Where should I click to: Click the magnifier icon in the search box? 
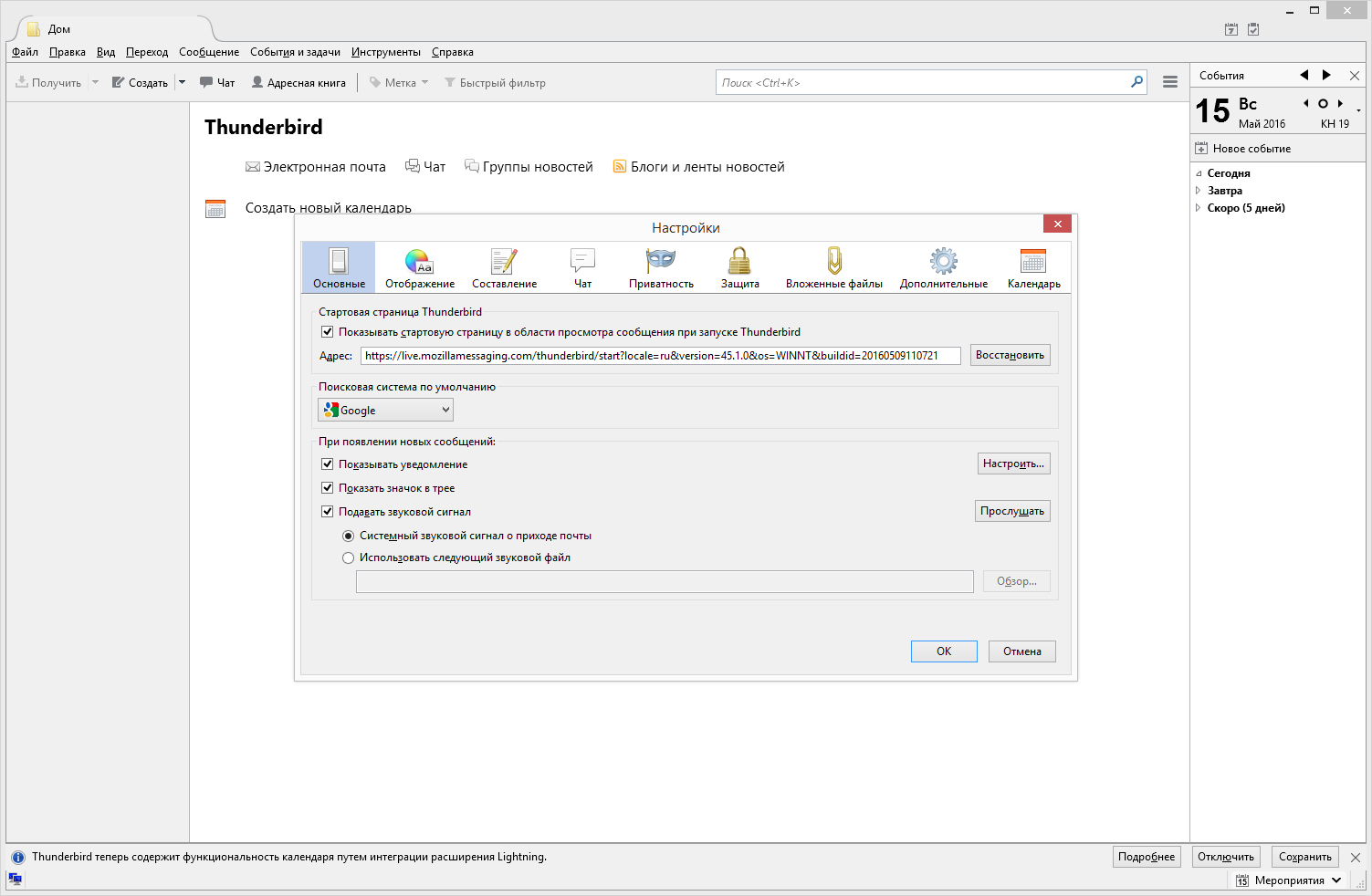click(x=1136, y=82)
